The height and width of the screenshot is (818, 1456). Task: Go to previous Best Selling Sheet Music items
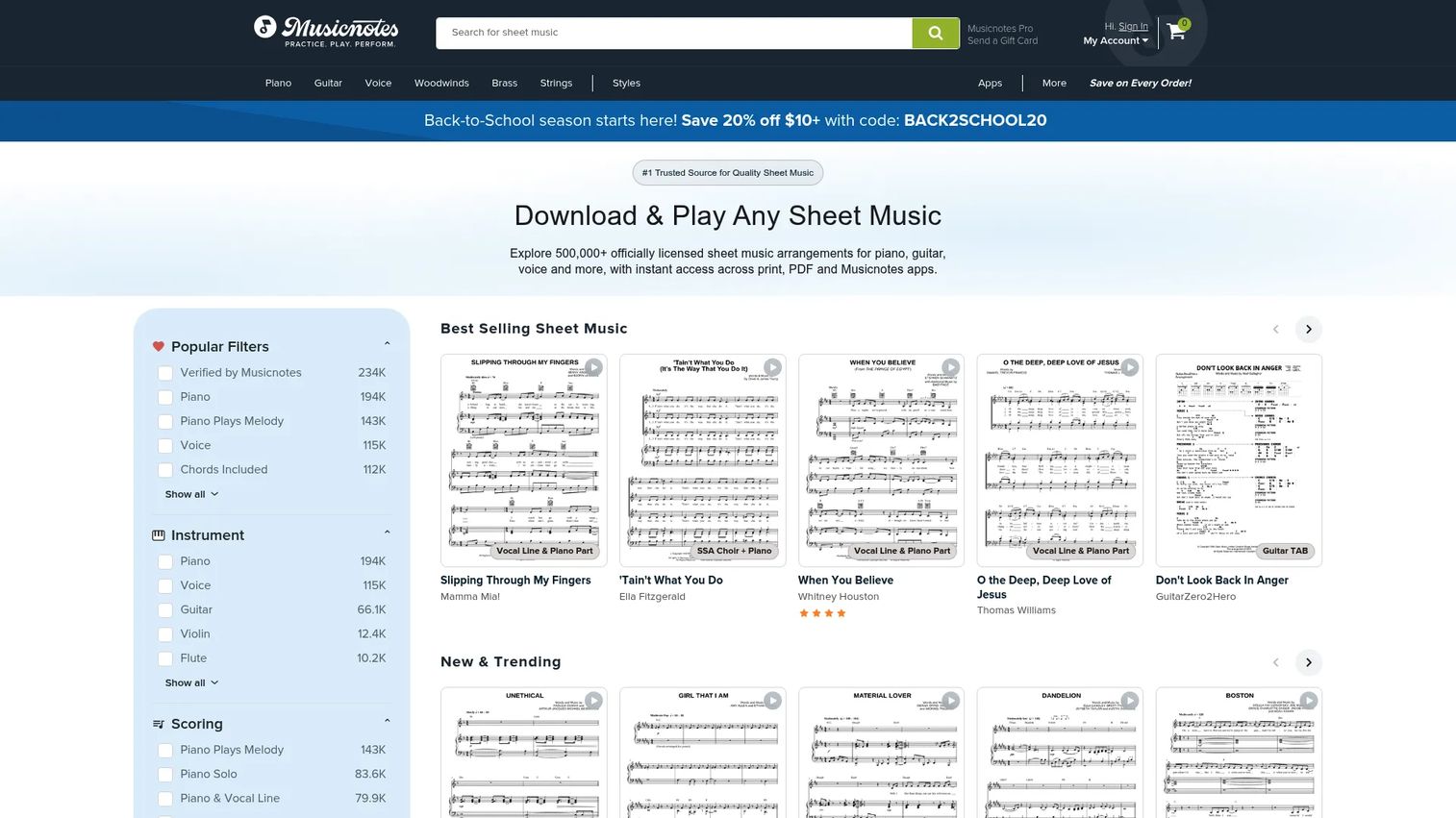1276,329
